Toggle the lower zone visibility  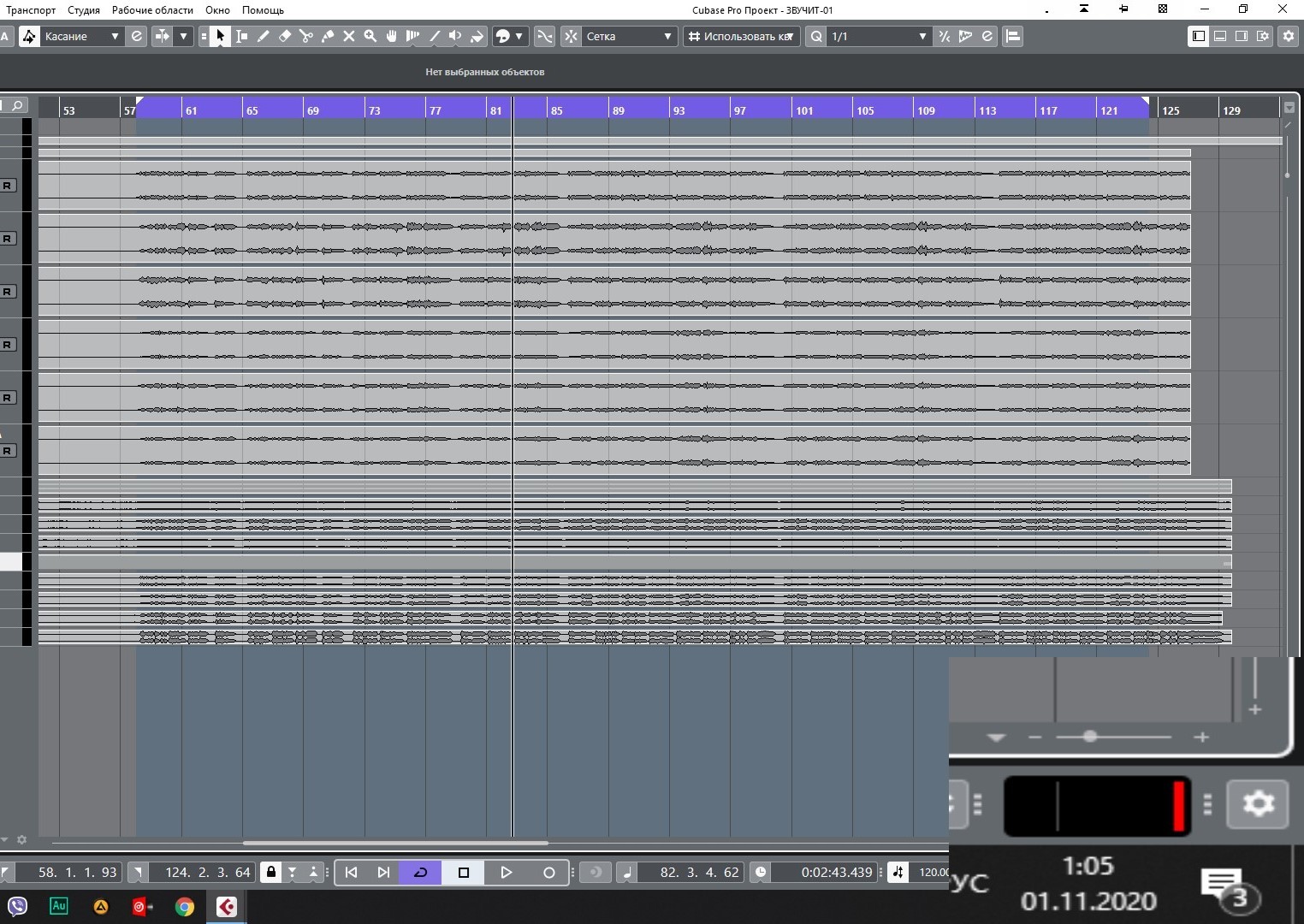(1220, 36)
